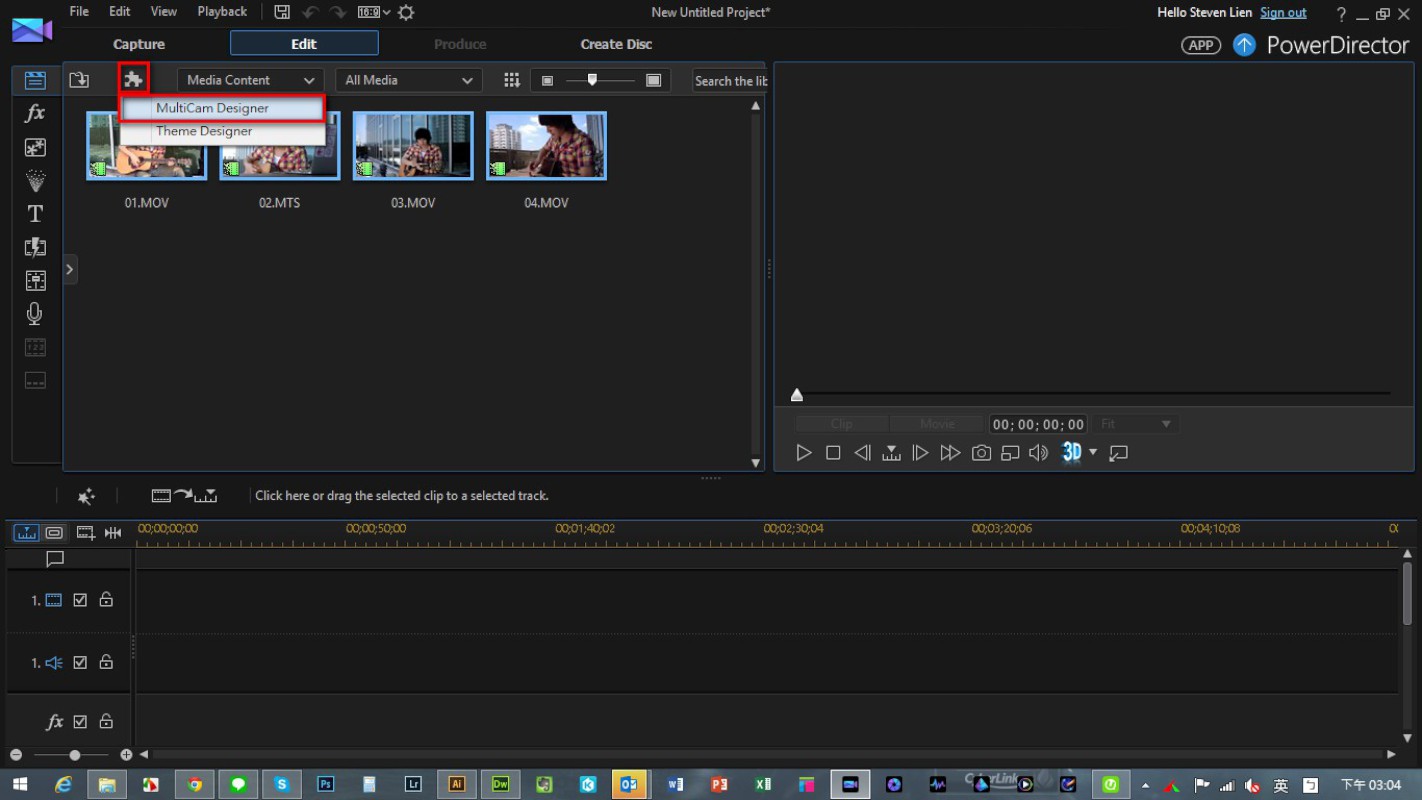This screenshot has width=1422, height=800.
Task: Open the PiP Objects Room icon
Action: click(35, 147)
